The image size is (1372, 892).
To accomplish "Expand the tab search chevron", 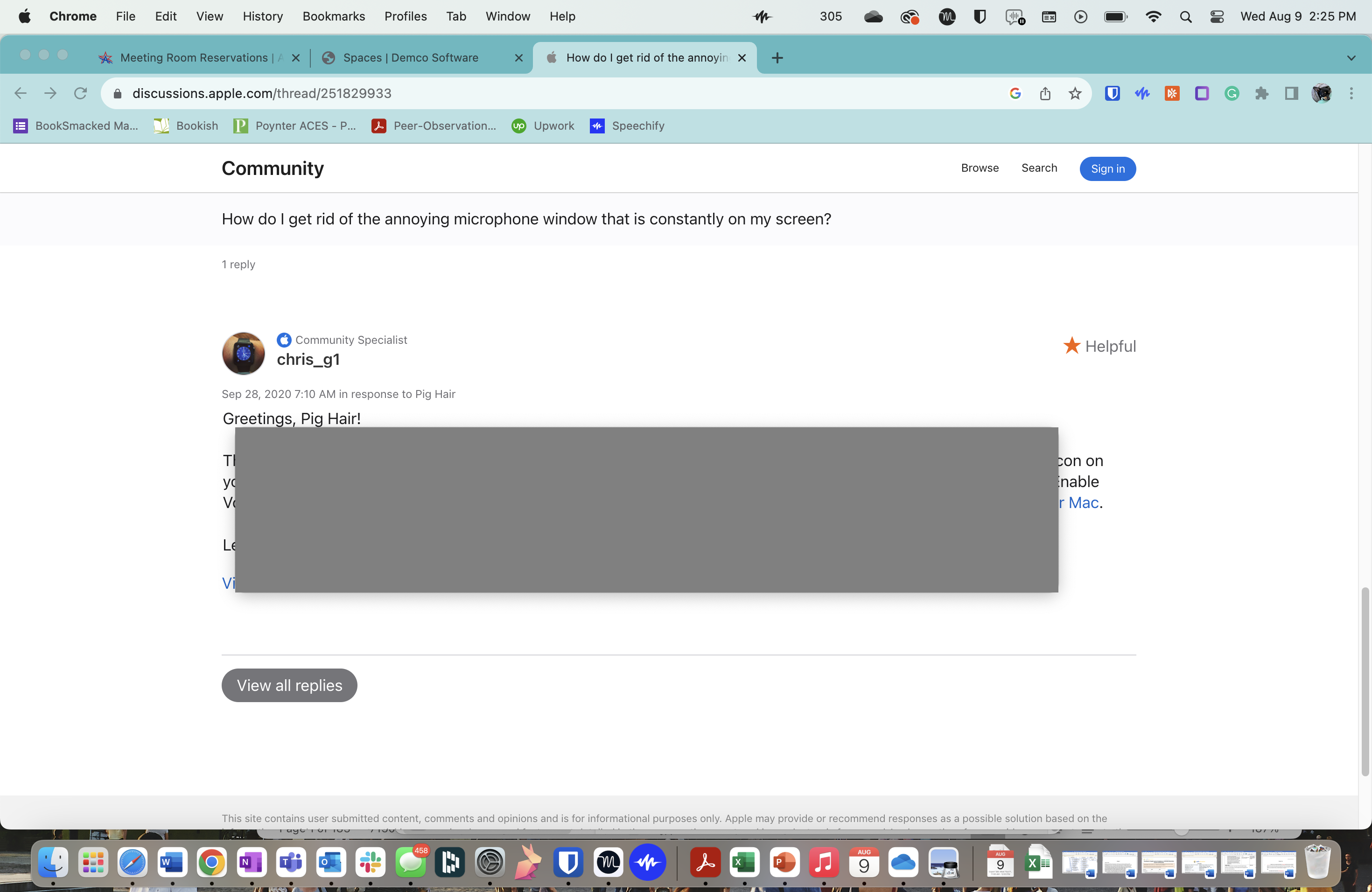I will [x=1351, y=58].
